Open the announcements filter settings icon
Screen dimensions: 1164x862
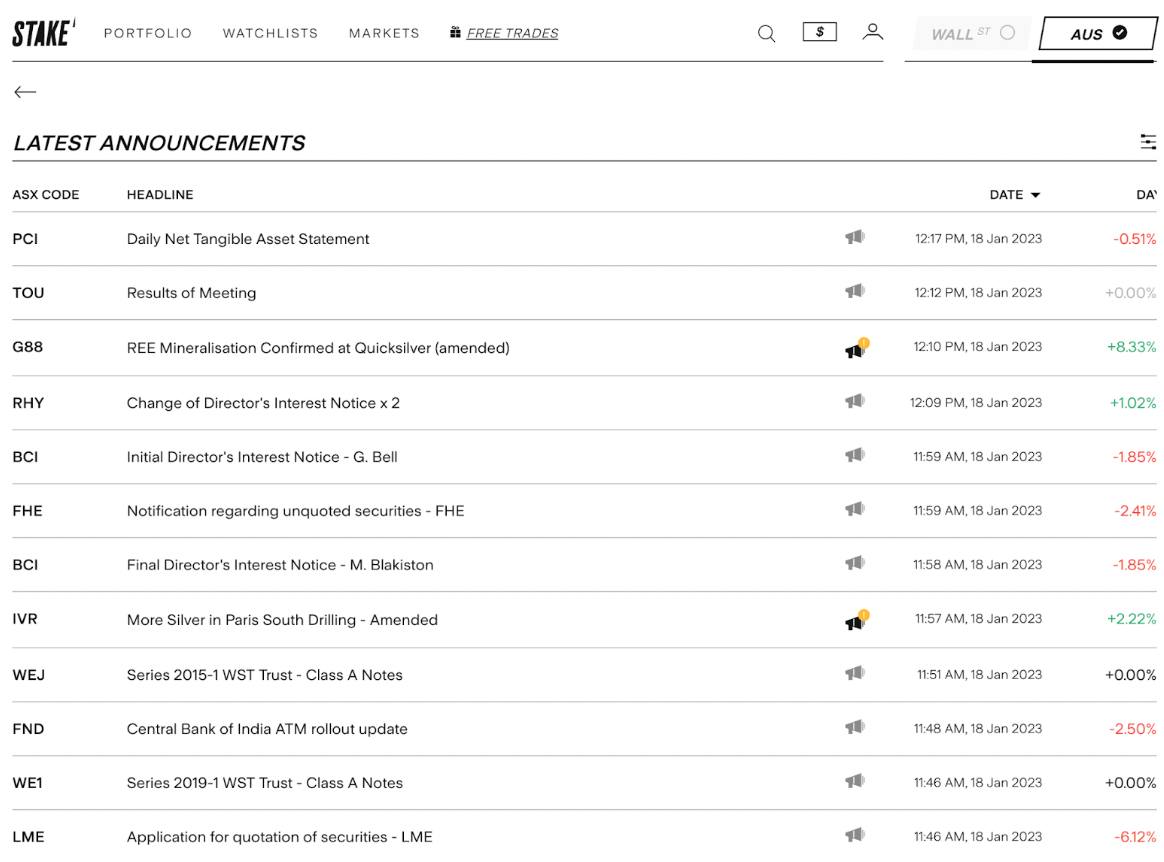[x=1148, y=142]
